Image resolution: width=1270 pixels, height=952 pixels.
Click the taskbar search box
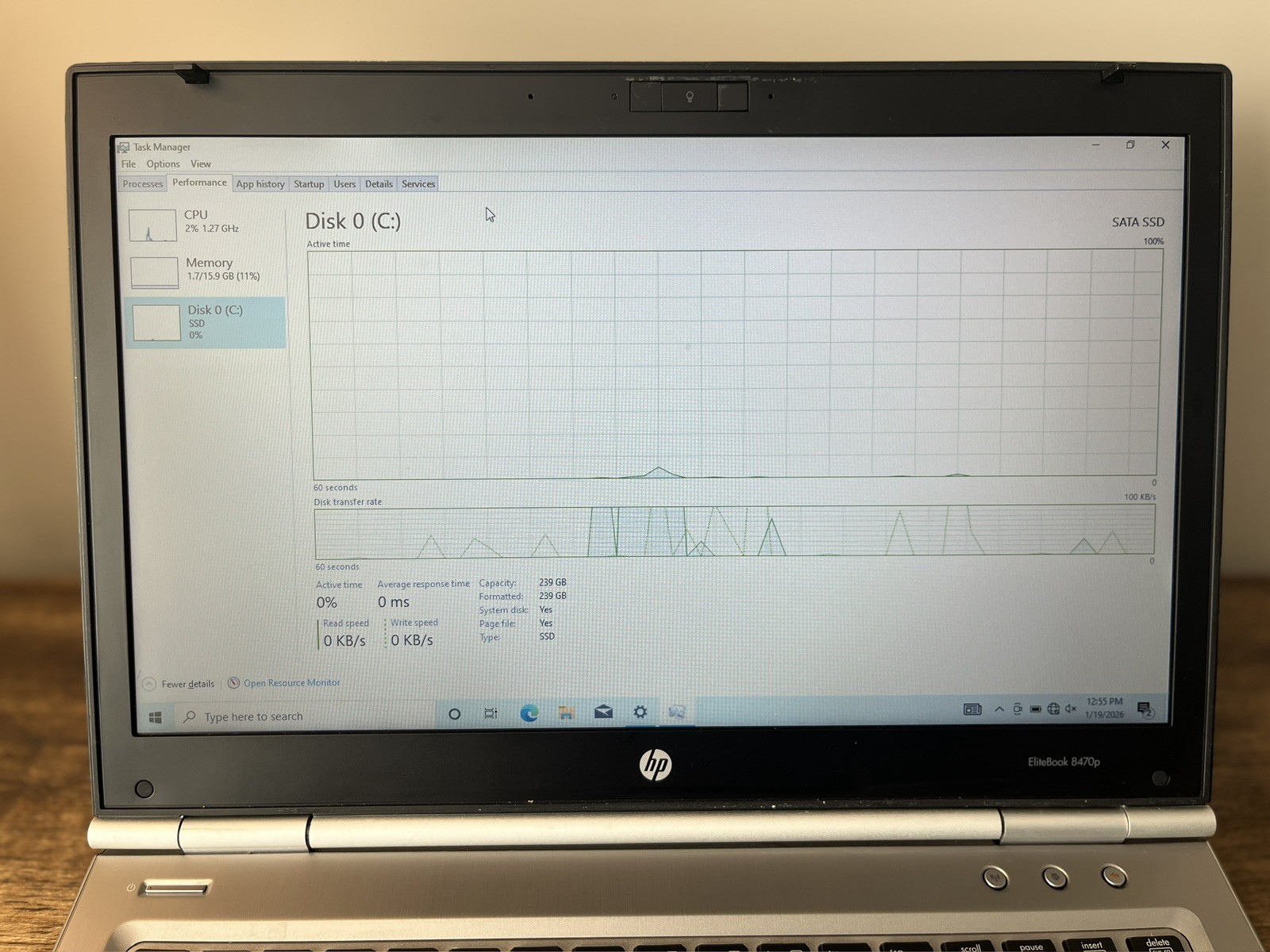[306, 716]
